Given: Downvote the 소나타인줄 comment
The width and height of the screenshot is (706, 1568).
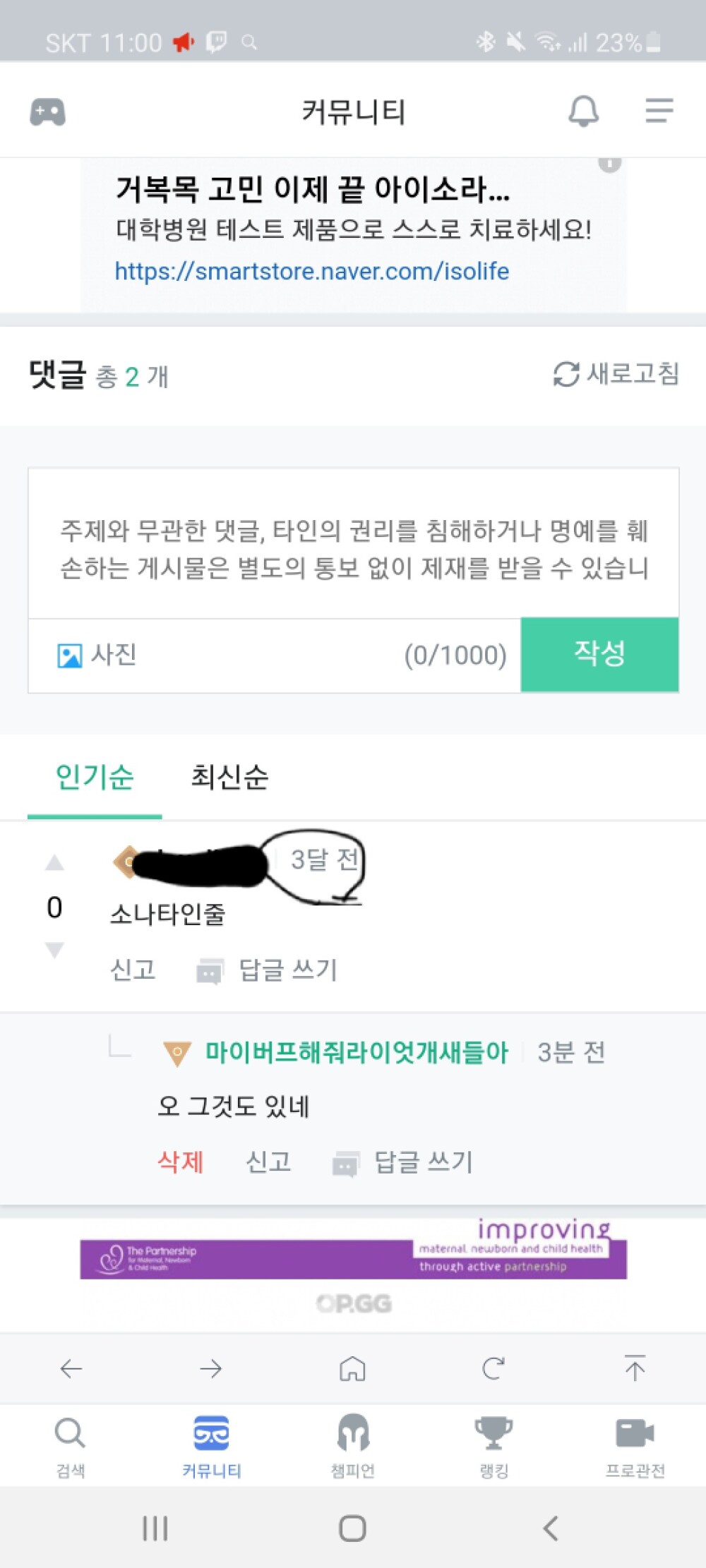Looking at the screenshot, I should coord(54,949).
